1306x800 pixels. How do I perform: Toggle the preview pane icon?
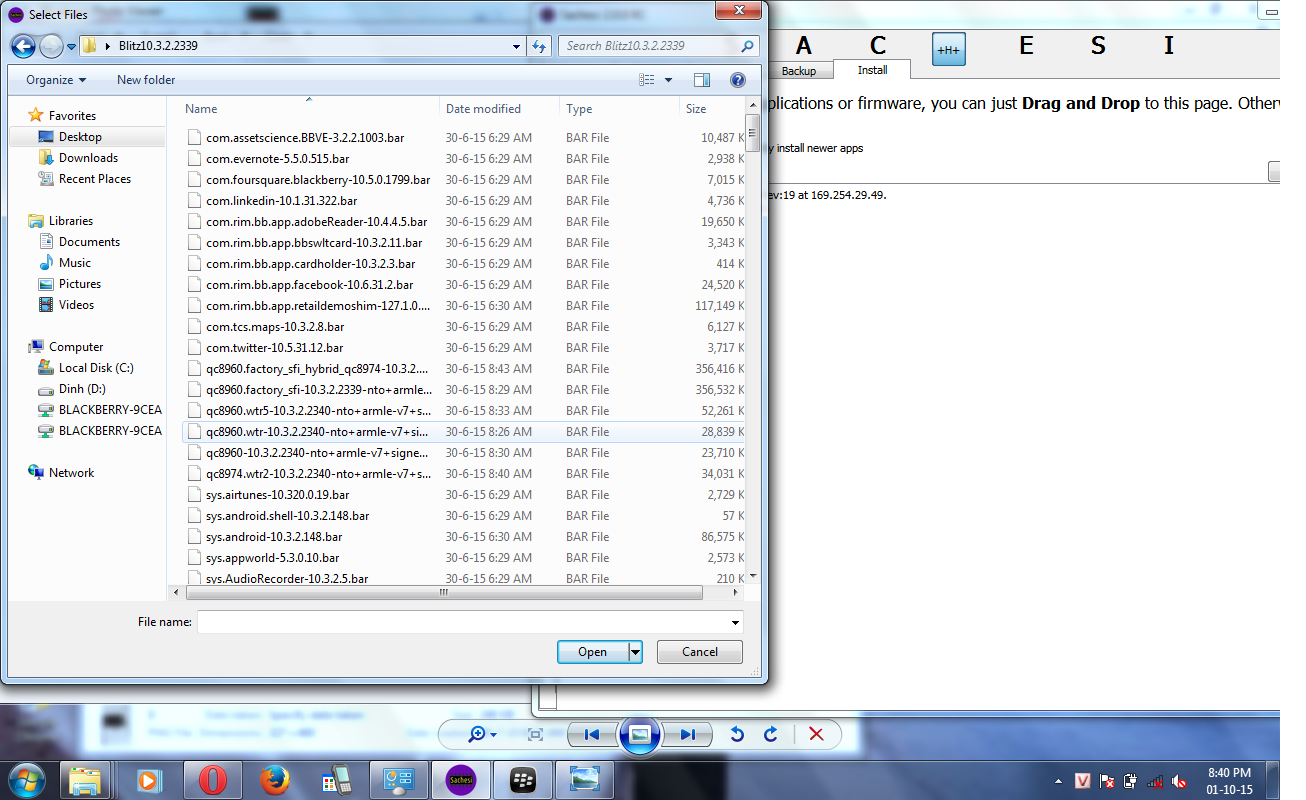pyautogui.click(x=702, y=80)
